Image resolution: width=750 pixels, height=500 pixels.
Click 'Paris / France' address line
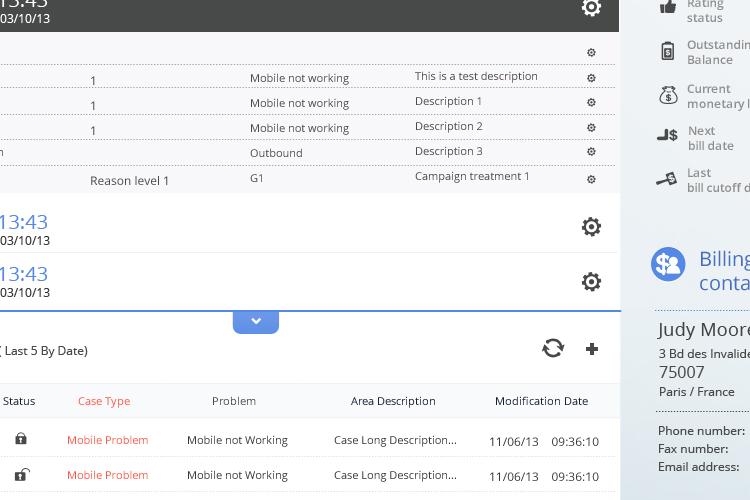(696, 392)
